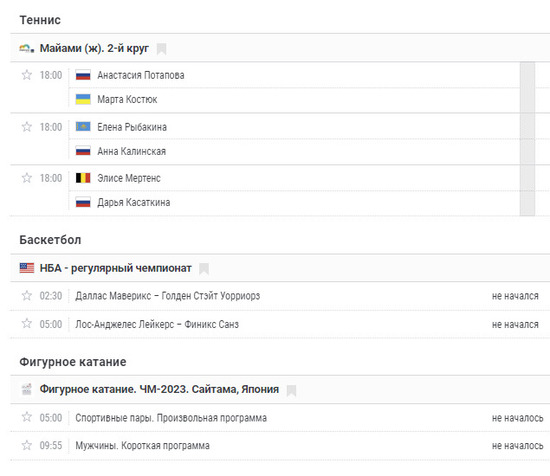
Task: Open Фигурное катание ЧМ-2023 Сайтама page
Action: [159, 389]
